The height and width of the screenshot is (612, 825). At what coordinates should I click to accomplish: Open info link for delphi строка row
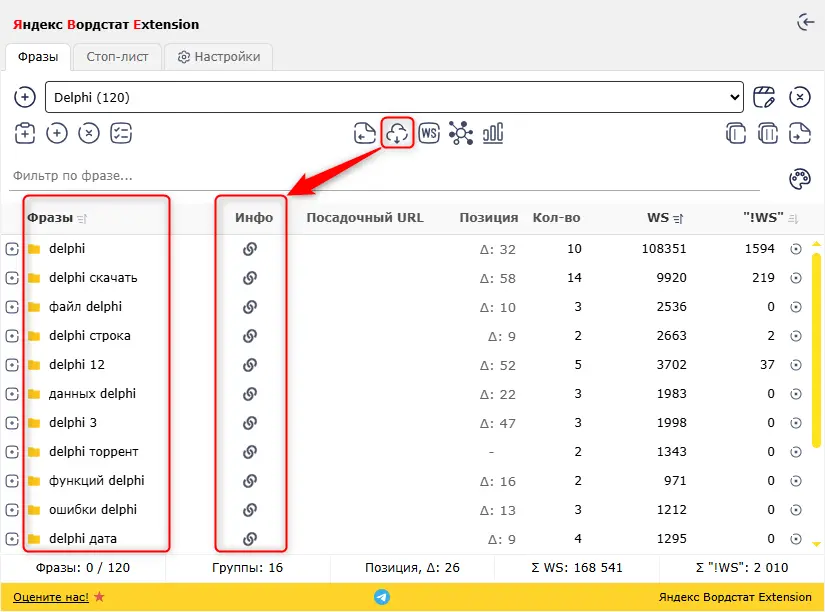click(x=250, y=336)
